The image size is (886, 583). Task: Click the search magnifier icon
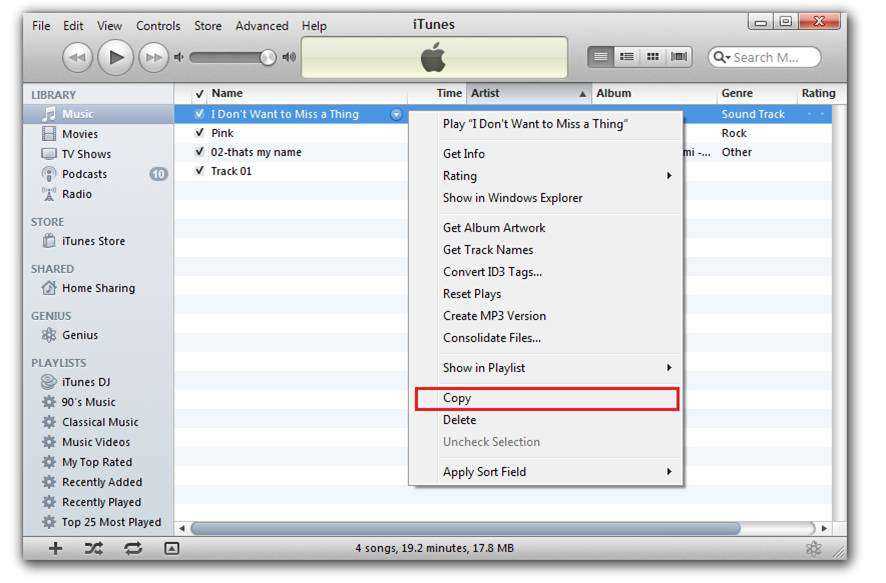[722, 57]
